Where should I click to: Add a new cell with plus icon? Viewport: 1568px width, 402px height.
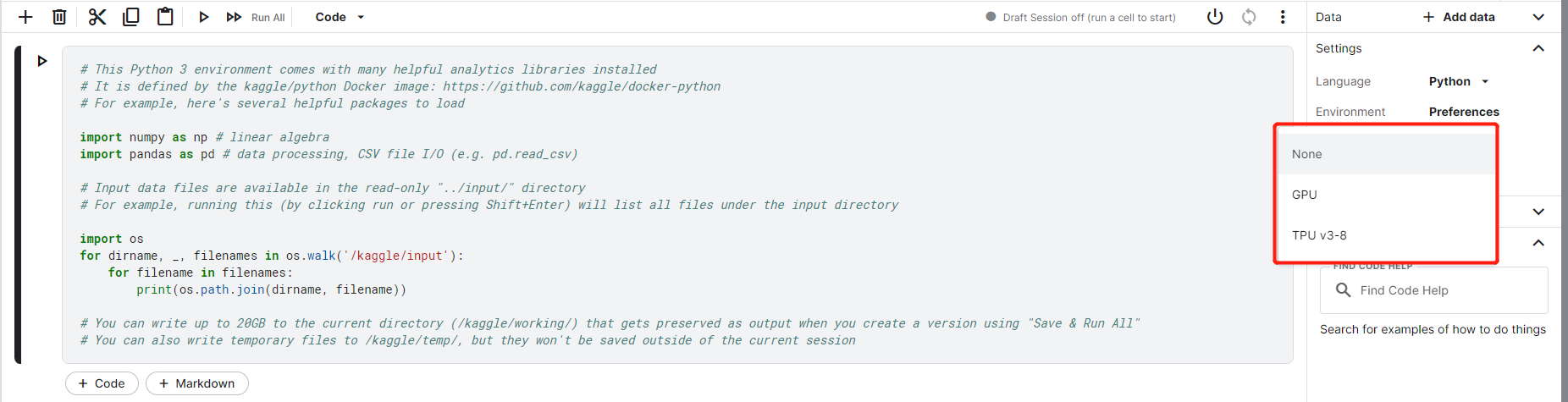click(25, 17)
